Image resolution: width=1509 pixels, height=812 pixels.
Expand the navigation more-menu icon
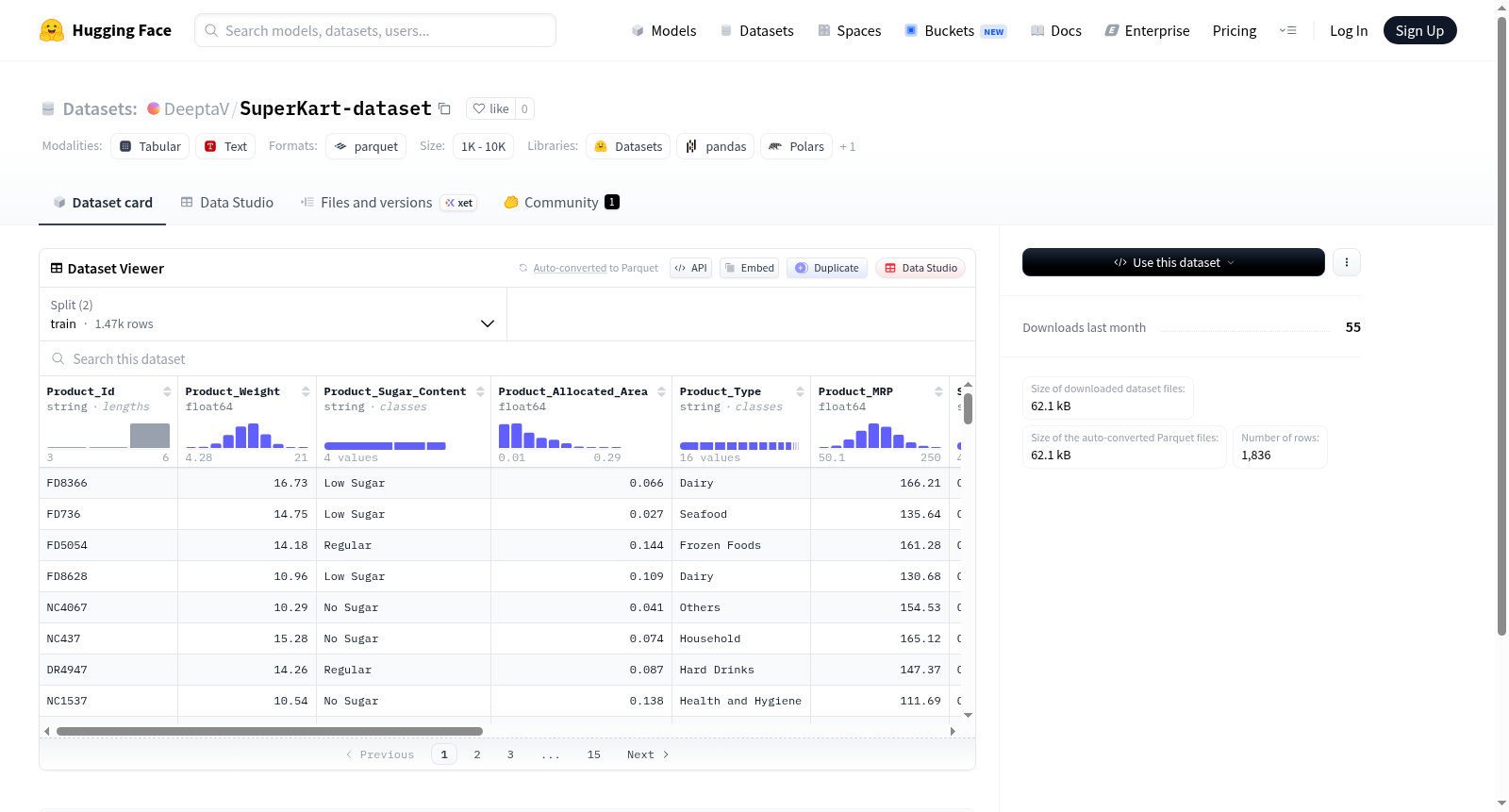[1287, 30]
